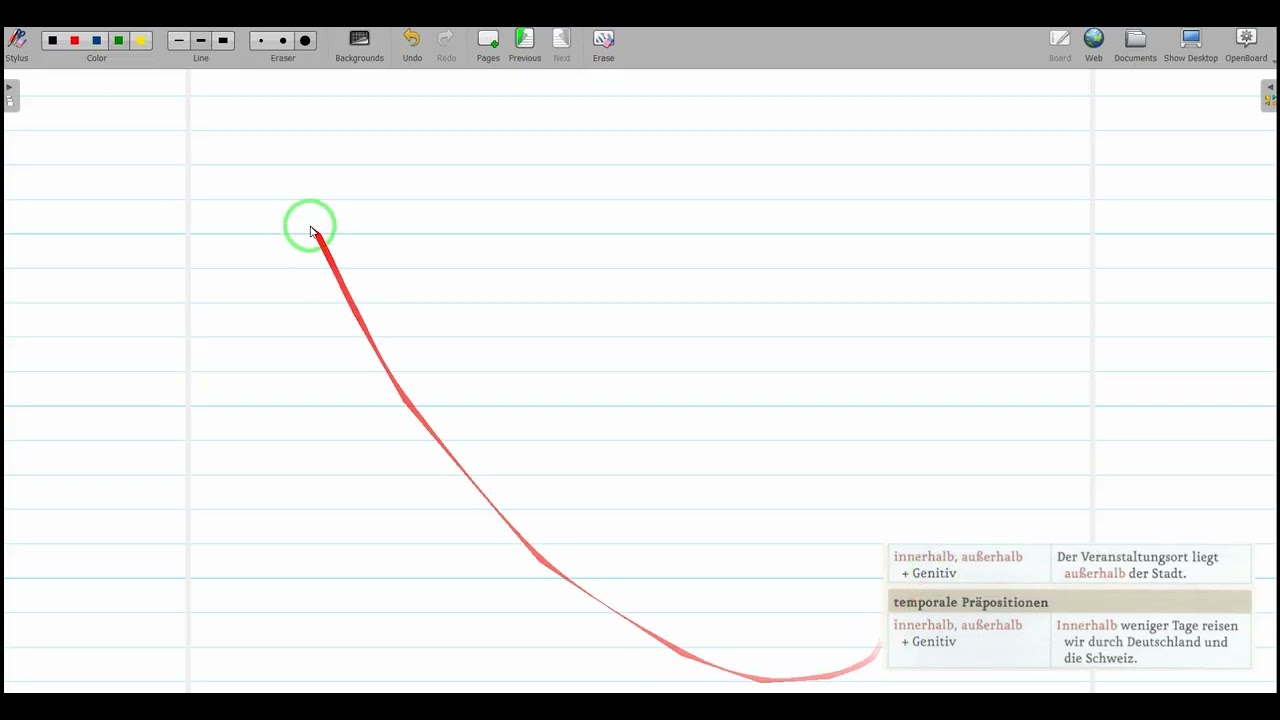Select the black pen color
The height and width of the screenshot is (720, 1280).
pos(53,41)
